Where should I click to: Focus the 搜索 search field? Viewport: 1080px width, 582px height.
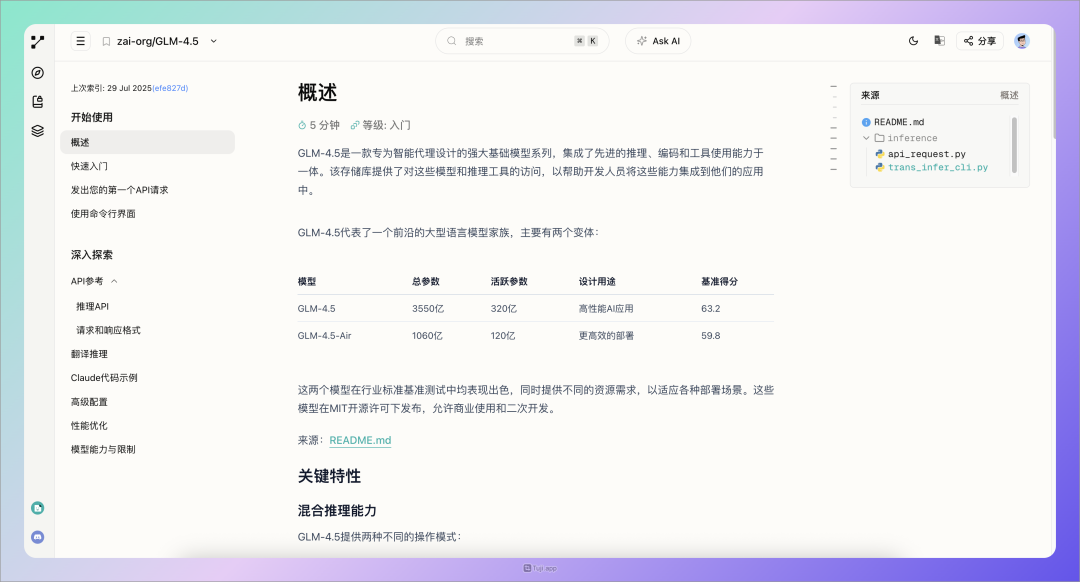point(522,41)
